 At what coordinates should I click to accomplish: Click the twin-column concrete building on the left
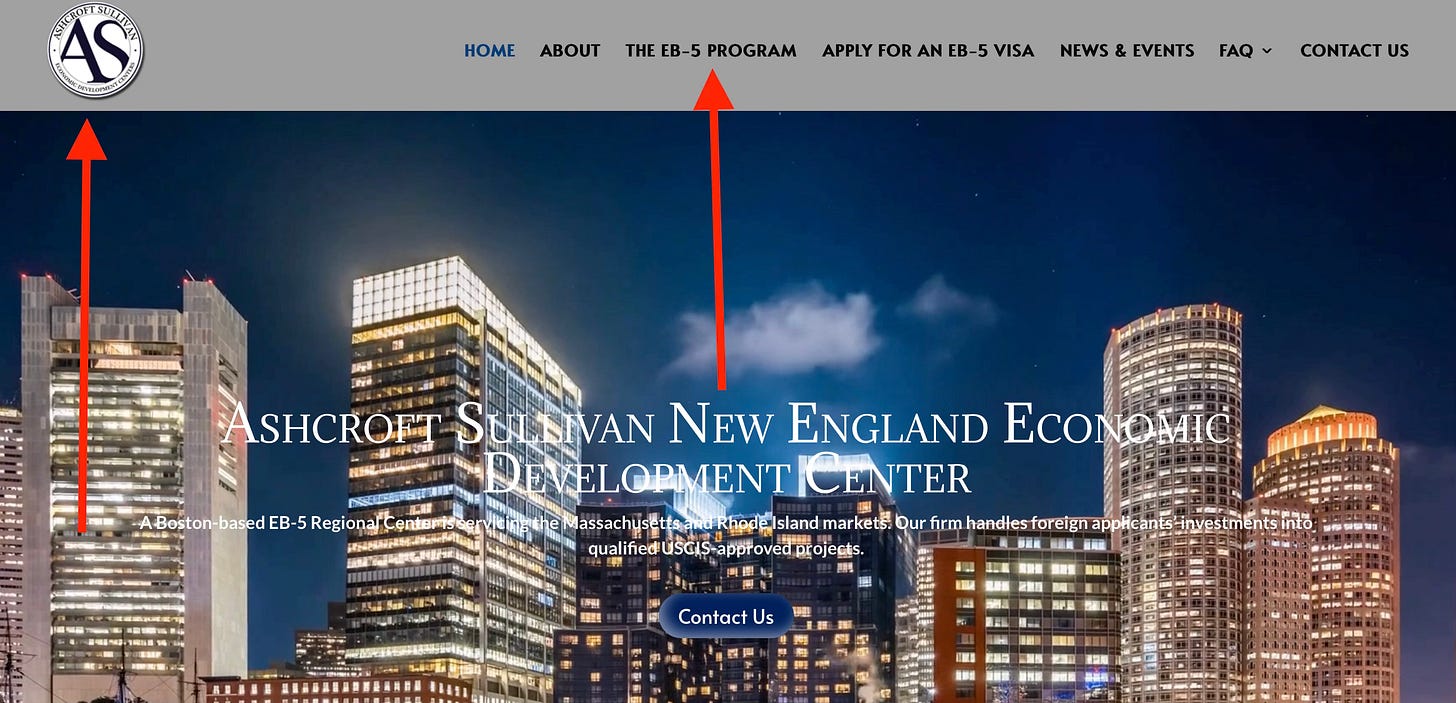(x=134, y=480)
